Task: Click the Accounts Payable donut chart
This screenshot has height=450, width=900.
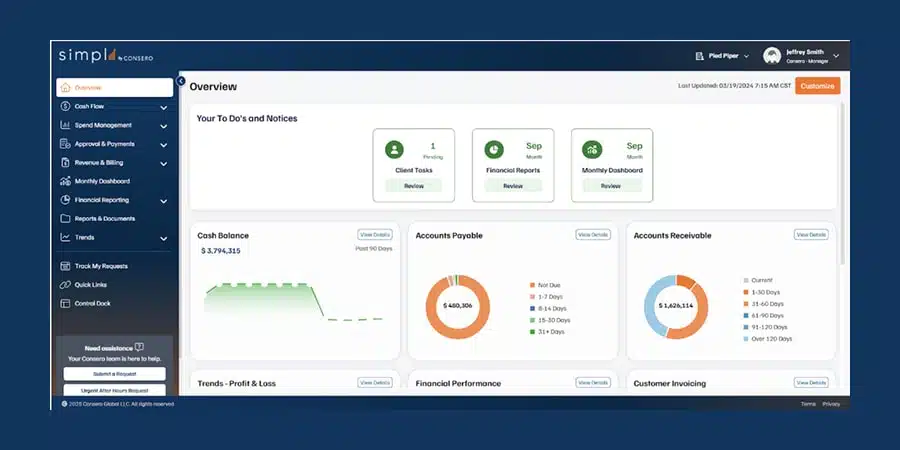Action: coord(457,307)
